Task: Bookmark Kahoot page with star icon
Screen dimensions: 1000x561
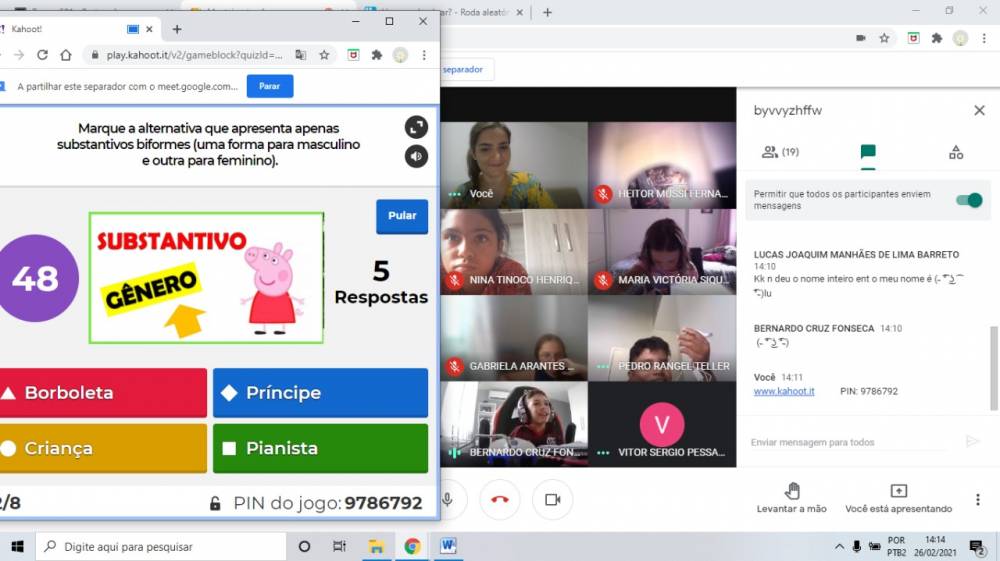Action: click(x=324, y=55)
